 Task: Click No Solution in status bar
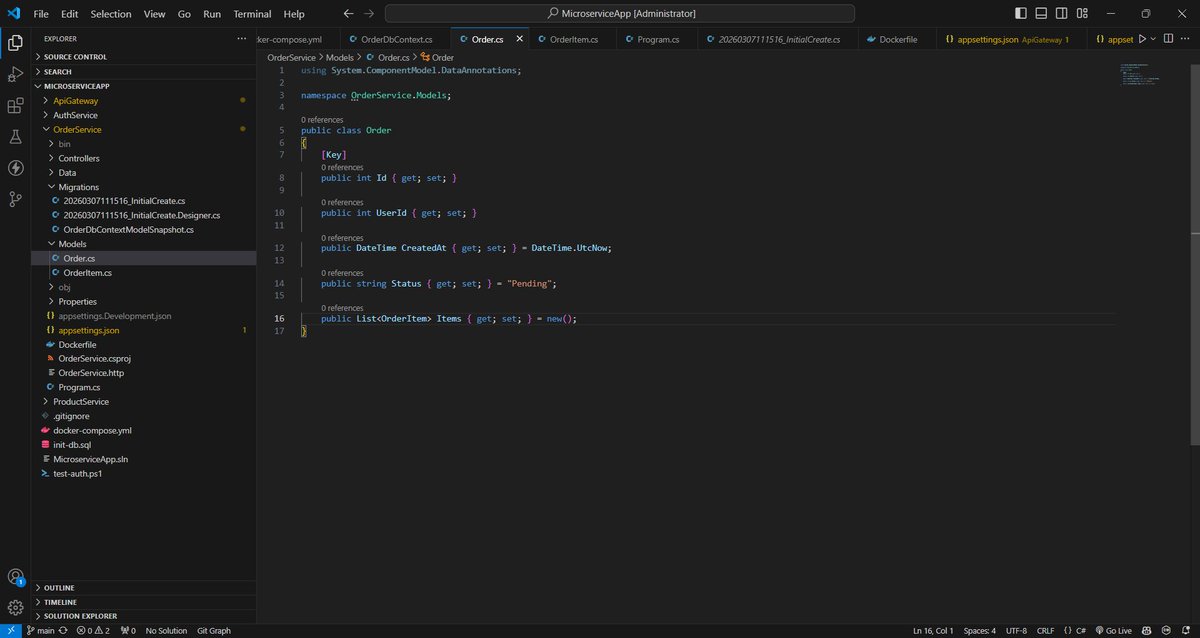[166, 631]
